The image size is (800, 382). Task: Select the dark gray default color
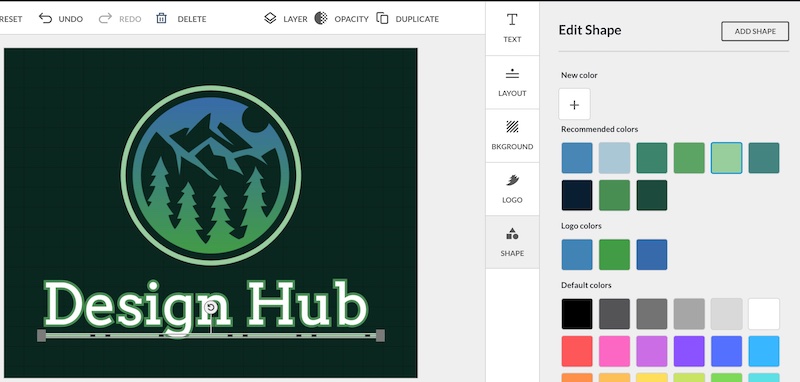pyautogui.click(x=614, y=314)
